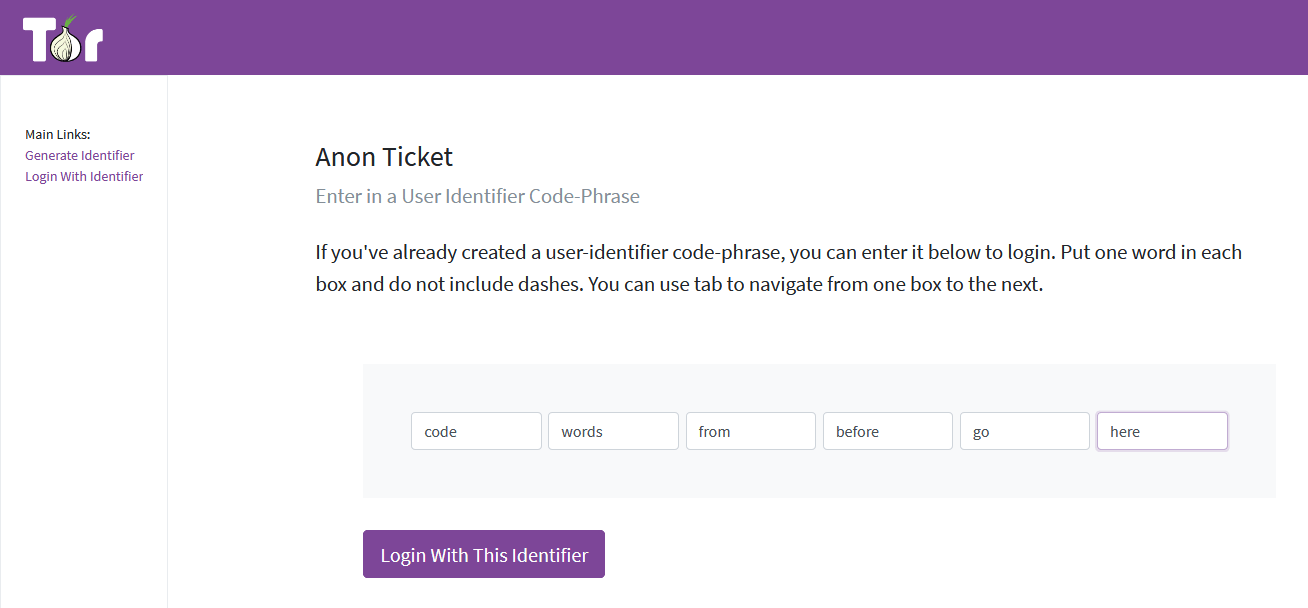
Task: Focus the fourth box containing "before"
Action: point(888,431)
